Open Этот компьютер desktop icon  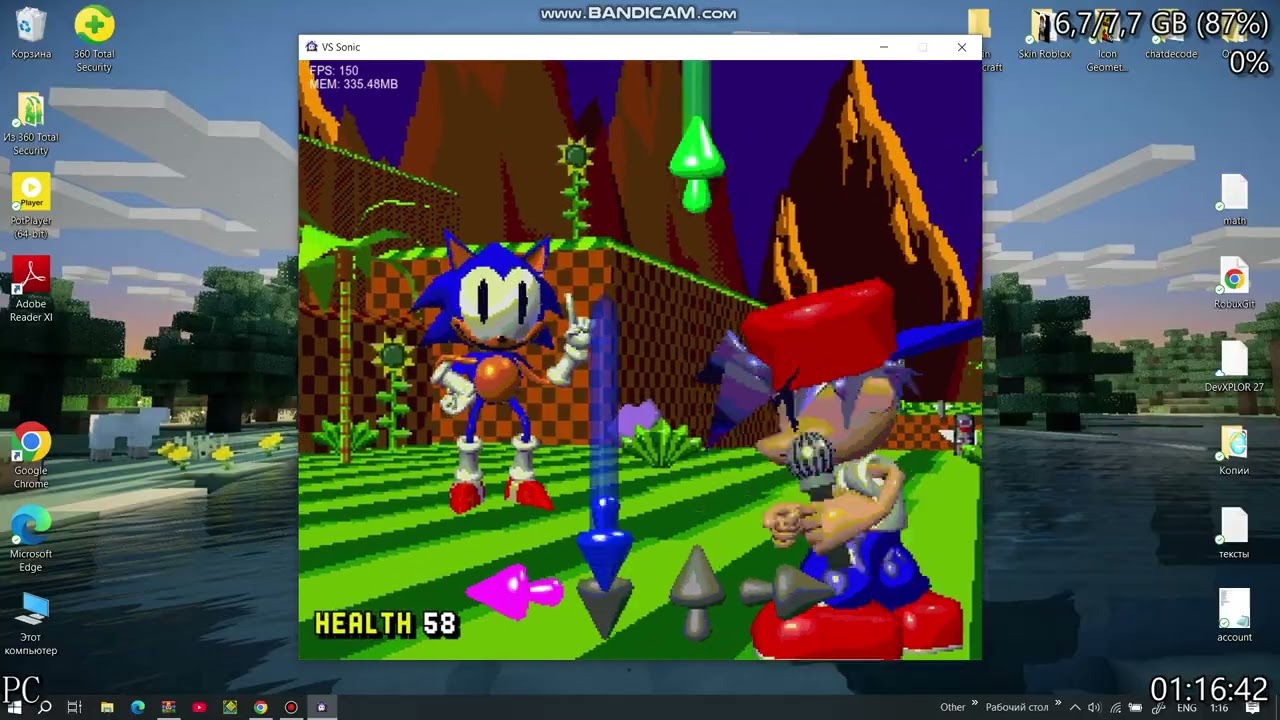click(31, 624)
